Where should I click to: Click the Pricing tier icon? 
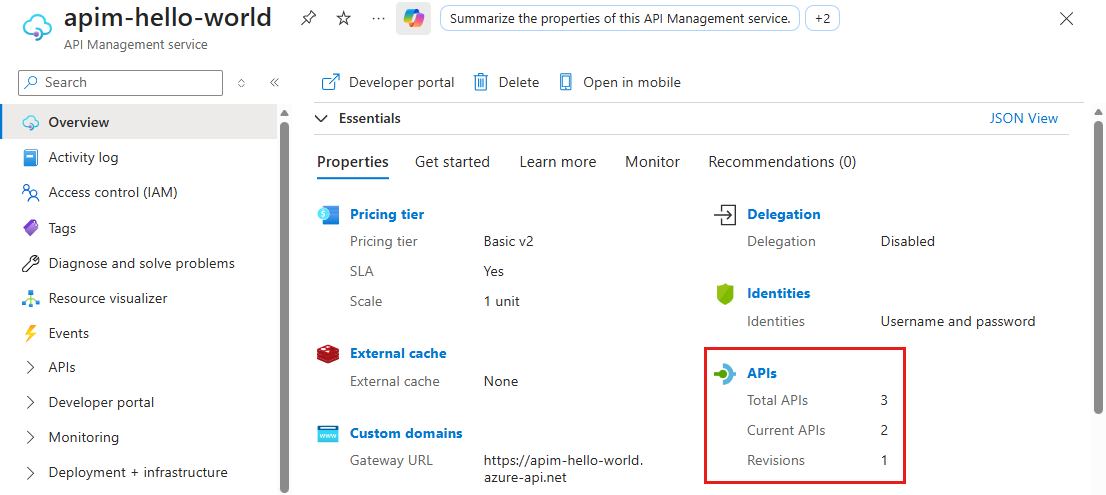coord(329,214)
